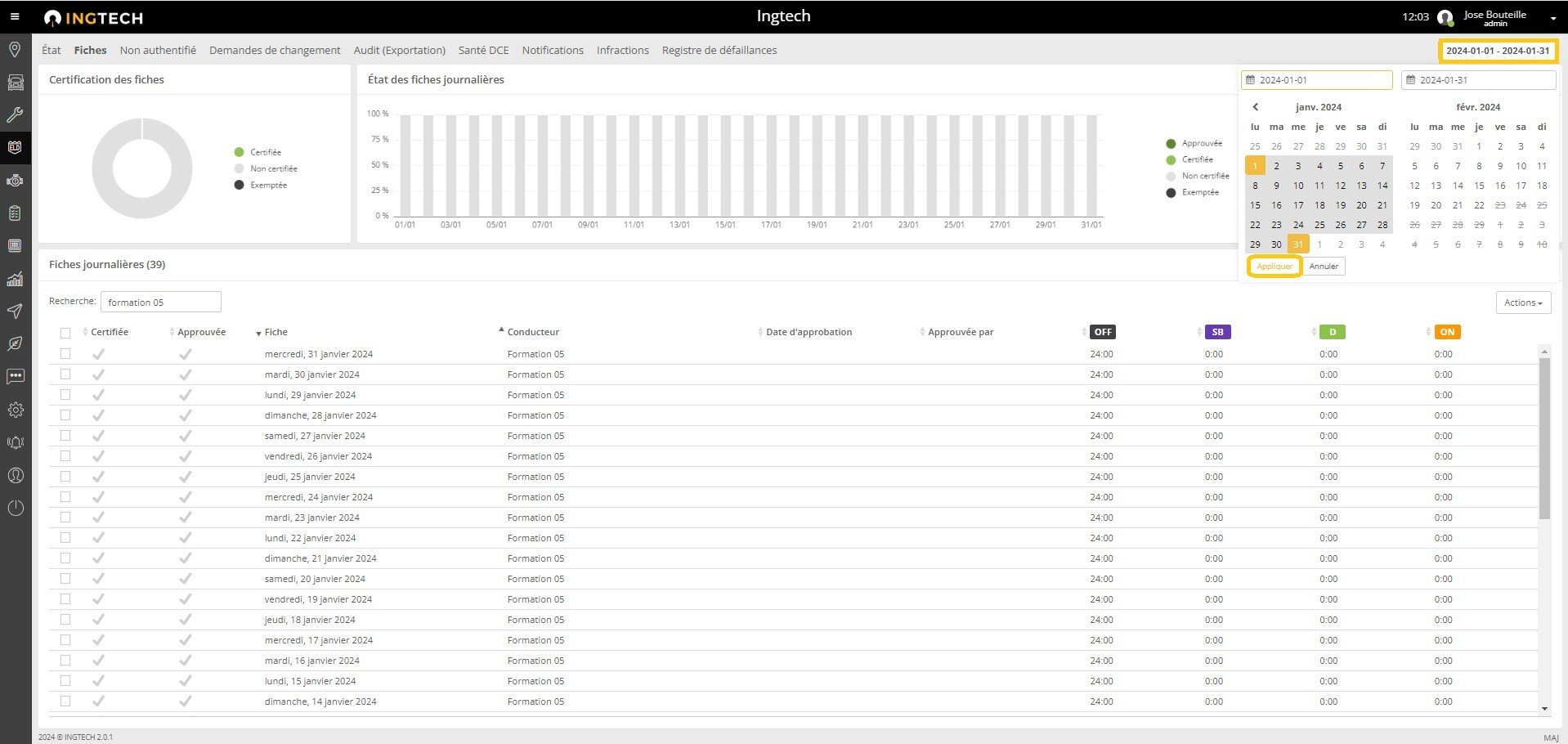Click the alarm bell sidebar icon
The image size is (1568, 744).
coord(15,442)
